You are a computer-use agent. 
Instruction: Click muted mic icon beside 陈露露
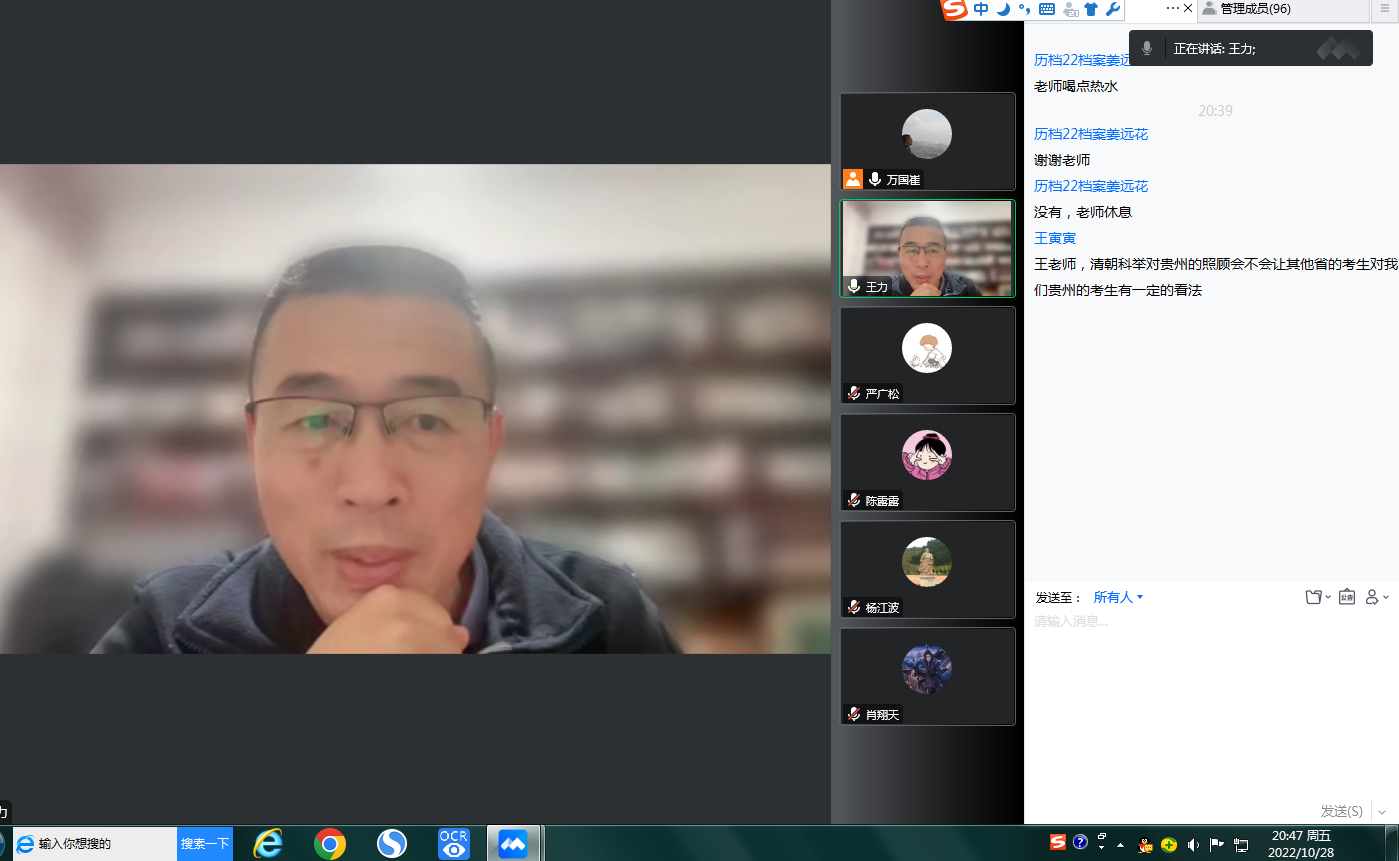(854, 500)
